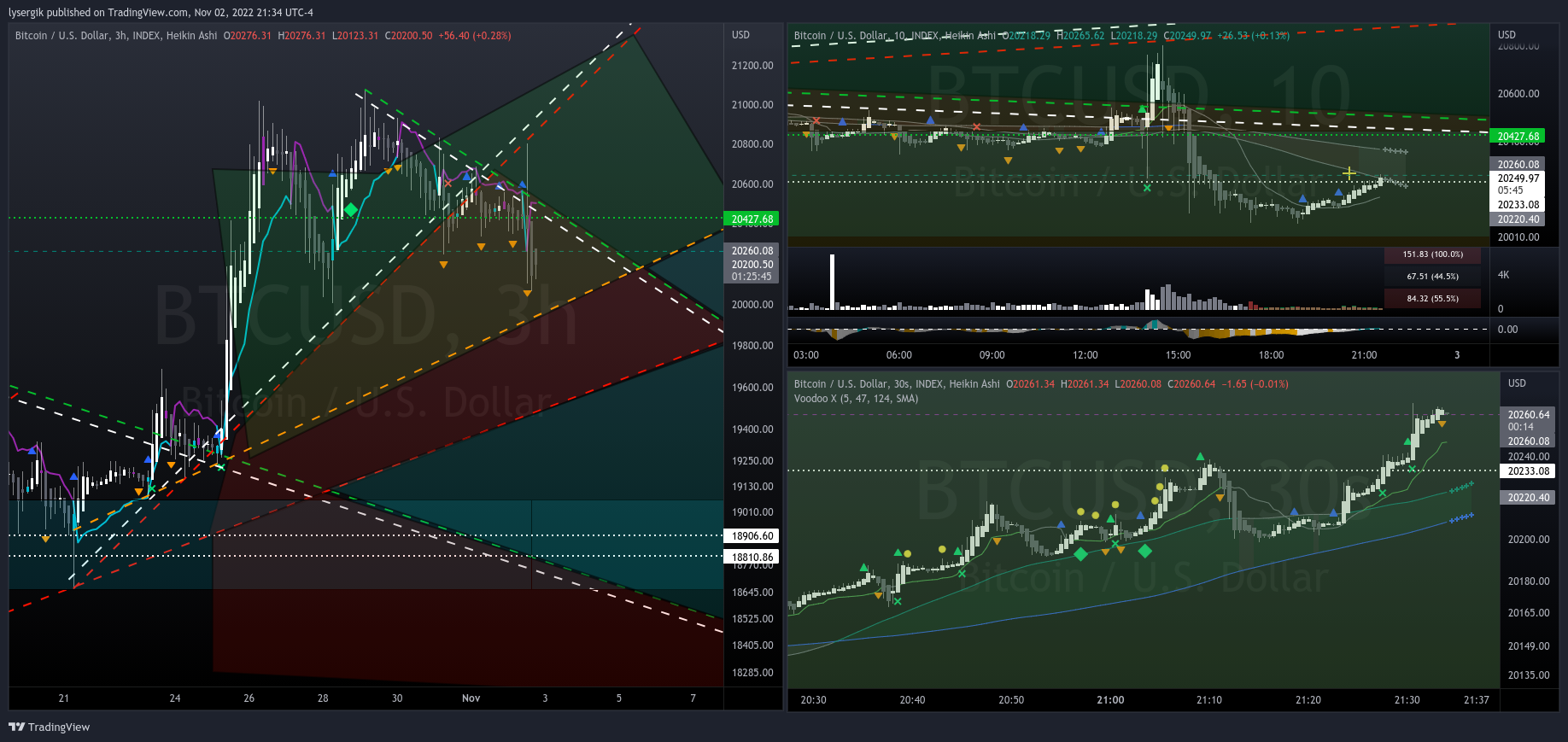Click green 20427.68 price label on 10-minute chart

click(x=1518, y=136)
